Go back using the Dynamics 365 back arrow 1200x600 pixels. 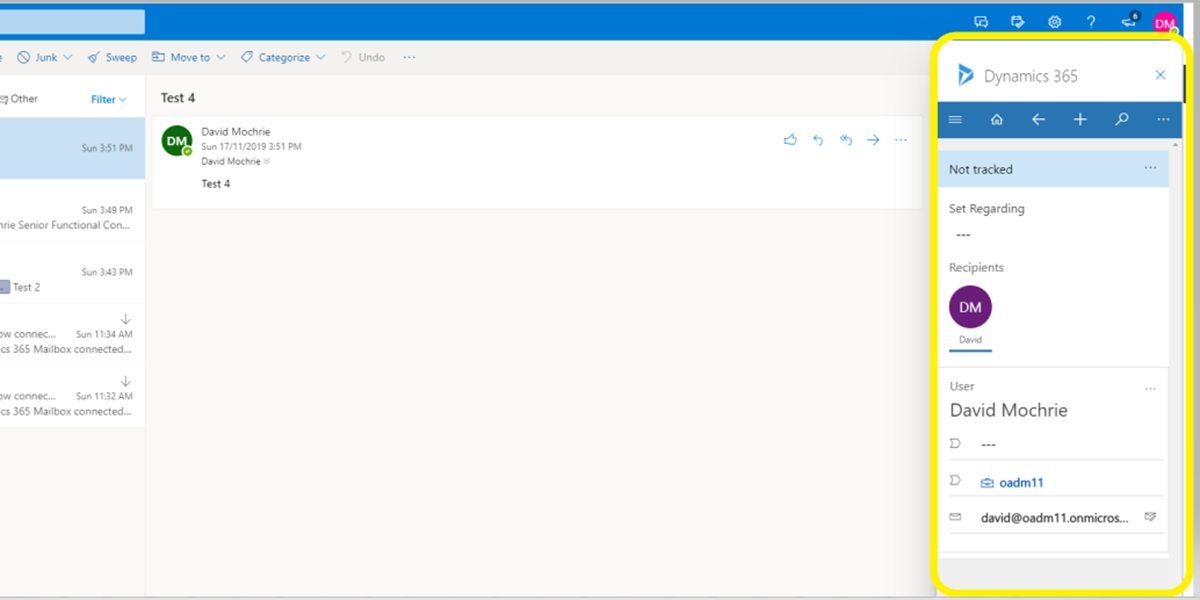tap(1038, 118)
